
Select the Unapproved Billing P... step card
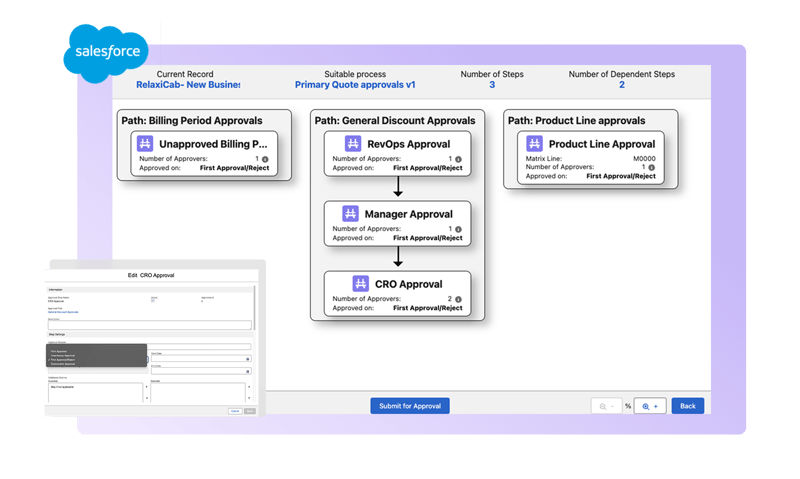point(204,154)
